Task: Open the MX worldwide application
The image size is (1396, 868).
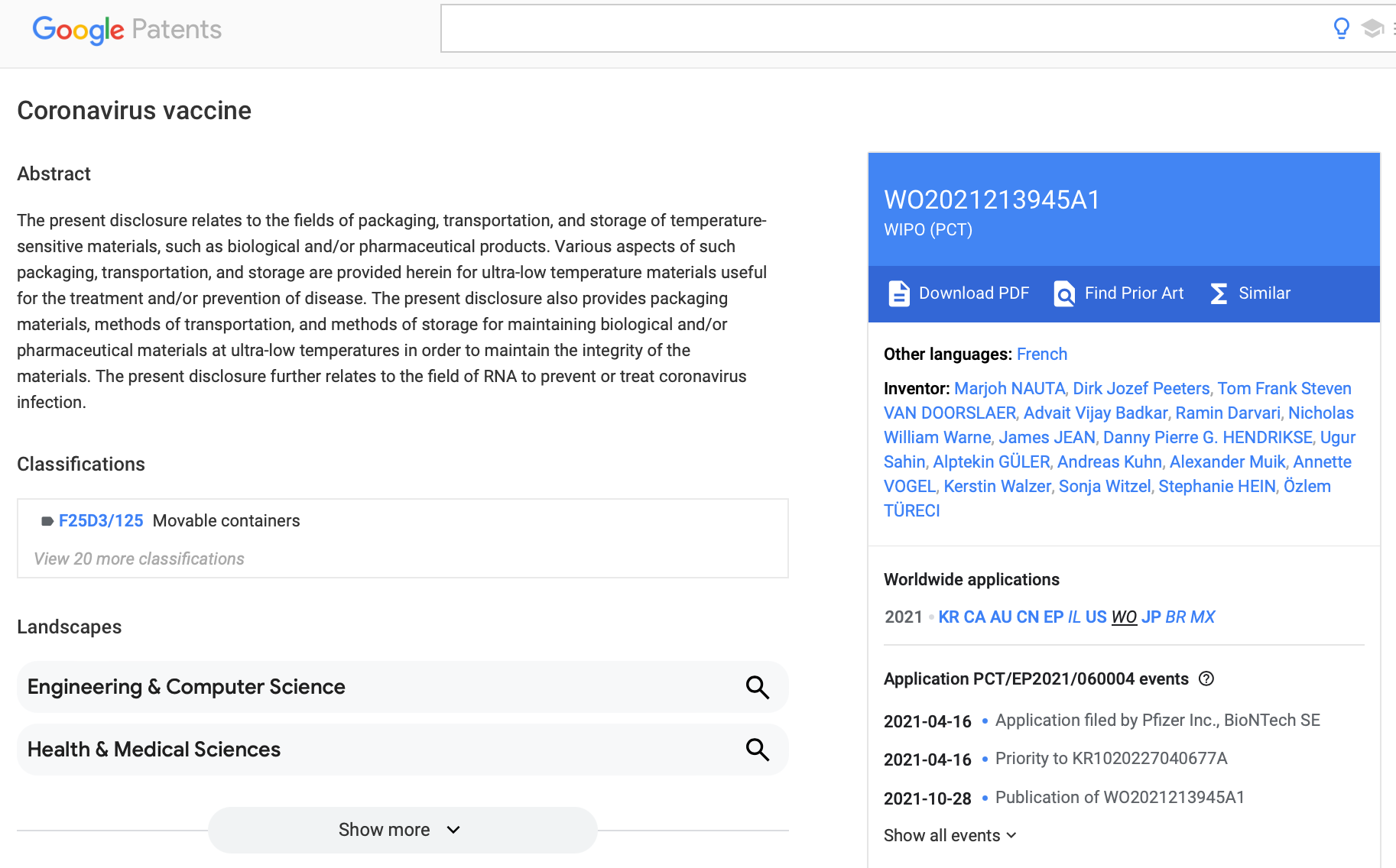Action: (x=1203, y=617)
